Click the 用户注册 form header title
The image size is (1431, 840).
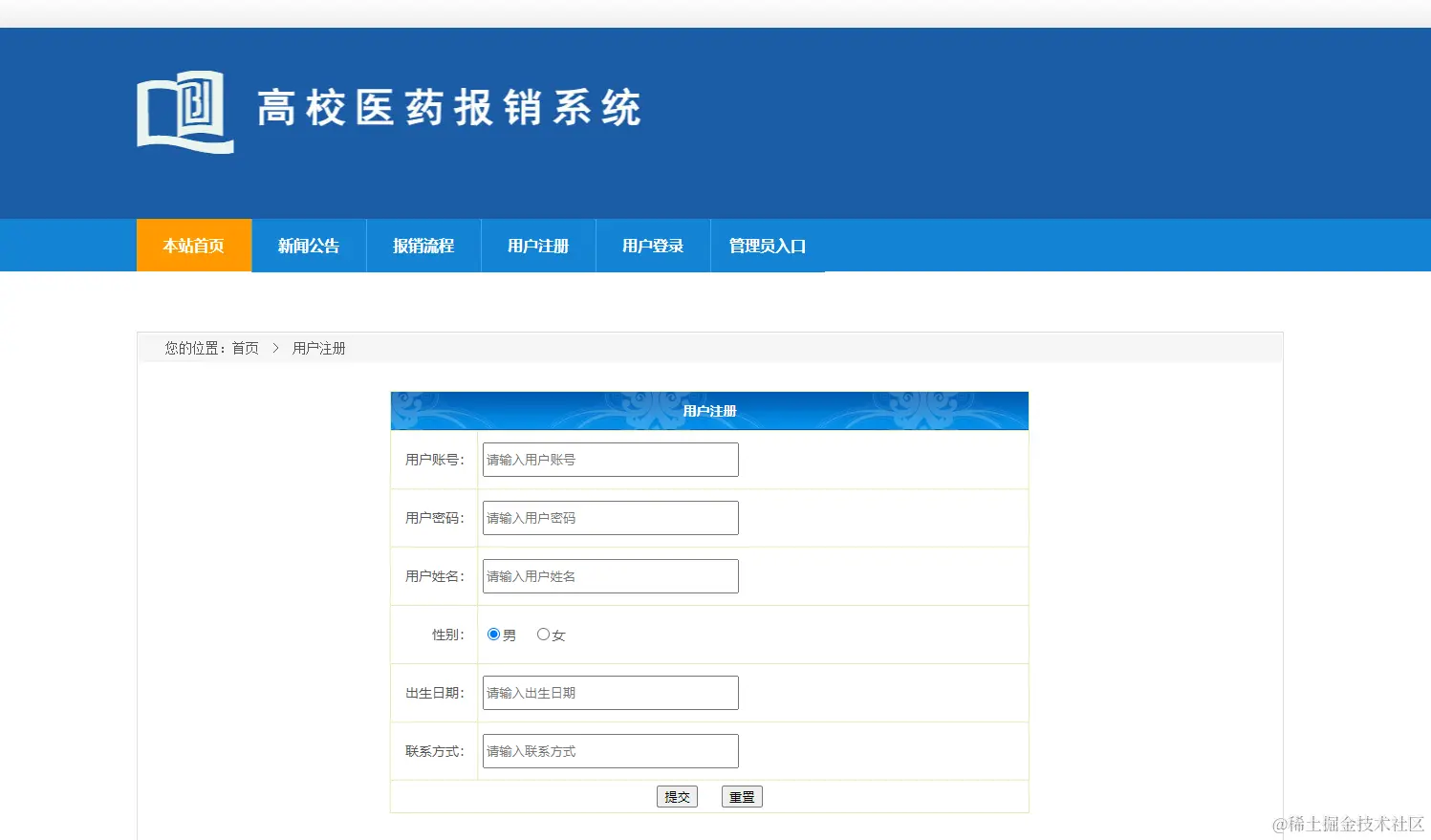pos(709,411)
